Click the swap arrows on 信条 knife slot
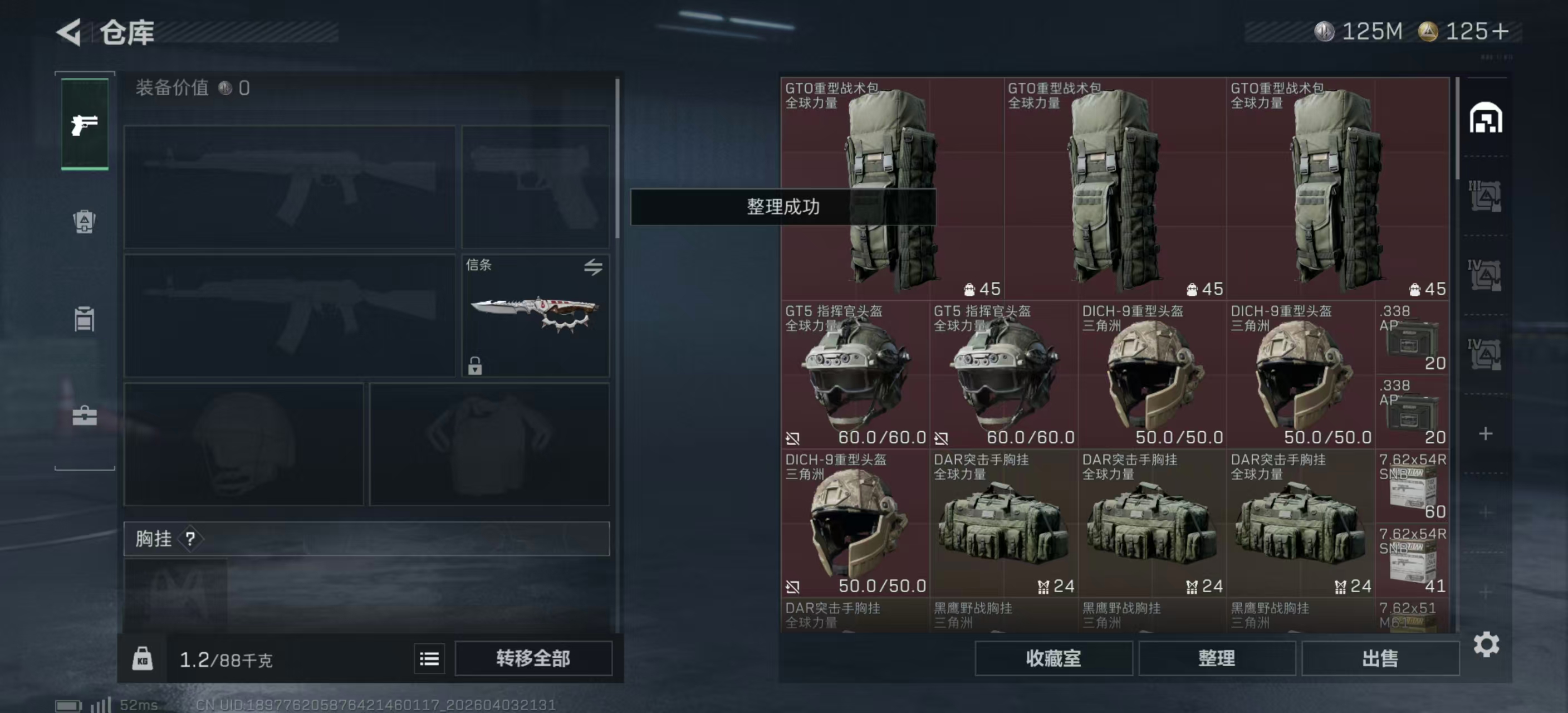1568x713 pixels. tap(594, 267)
